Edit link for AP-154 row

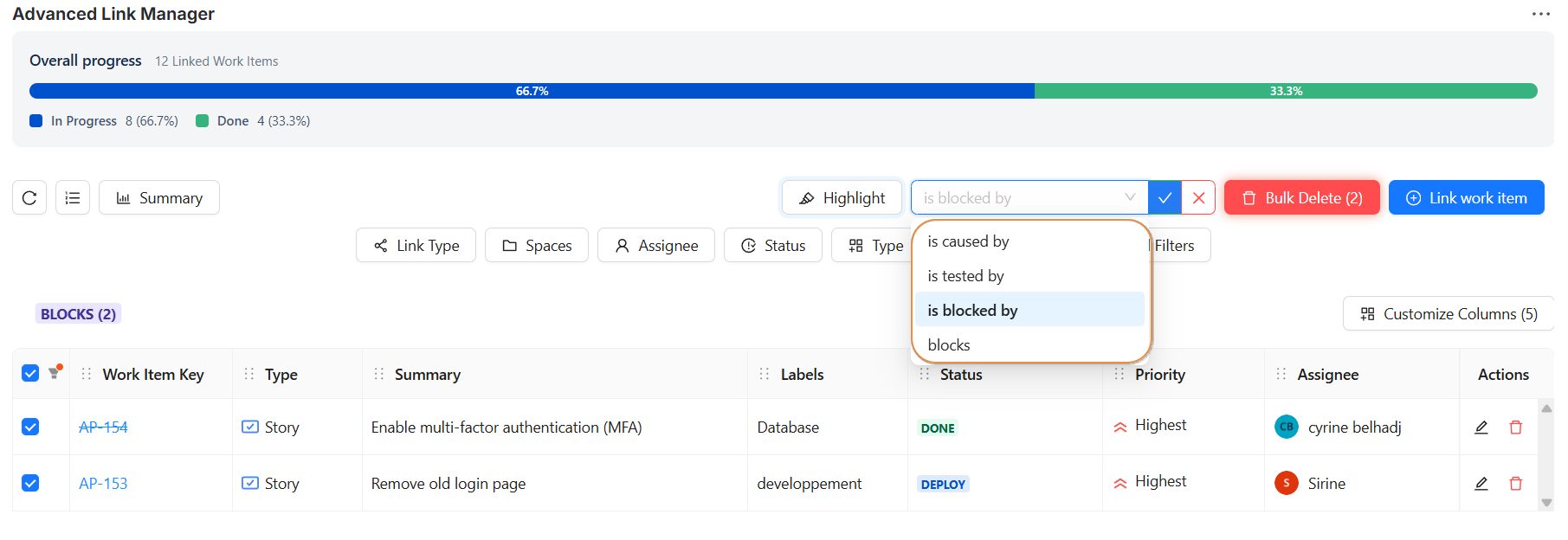(1481, 427)
